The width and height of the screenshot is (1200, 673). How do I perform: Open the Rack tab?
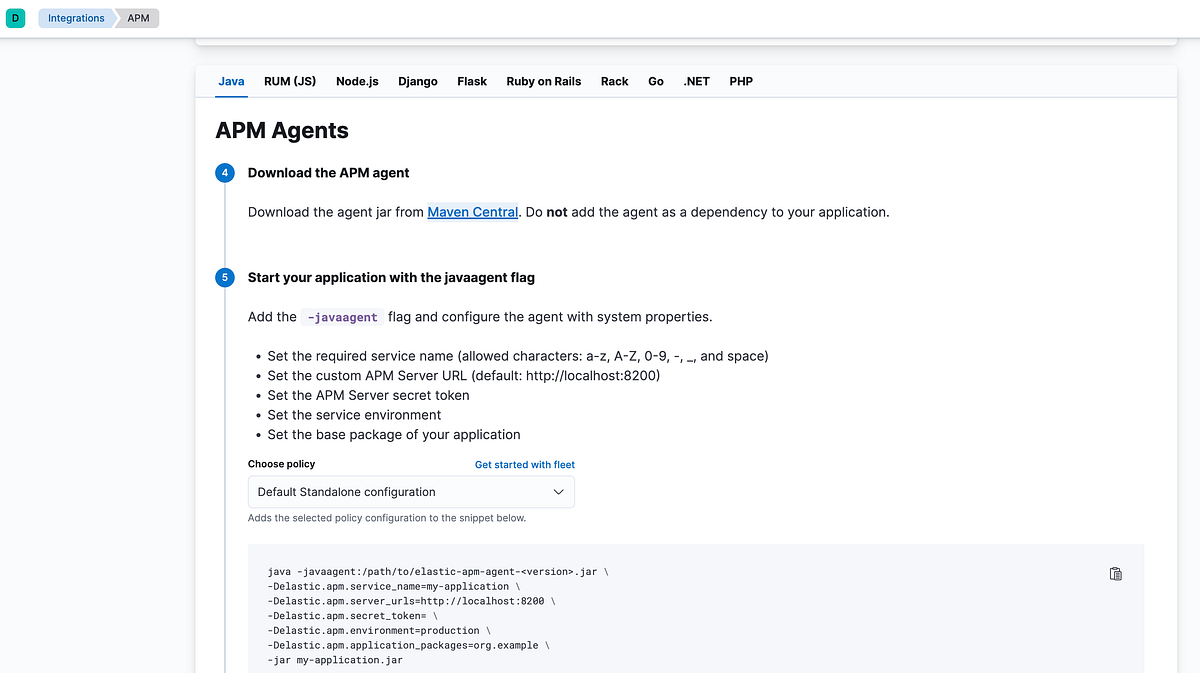pos(614,81)
